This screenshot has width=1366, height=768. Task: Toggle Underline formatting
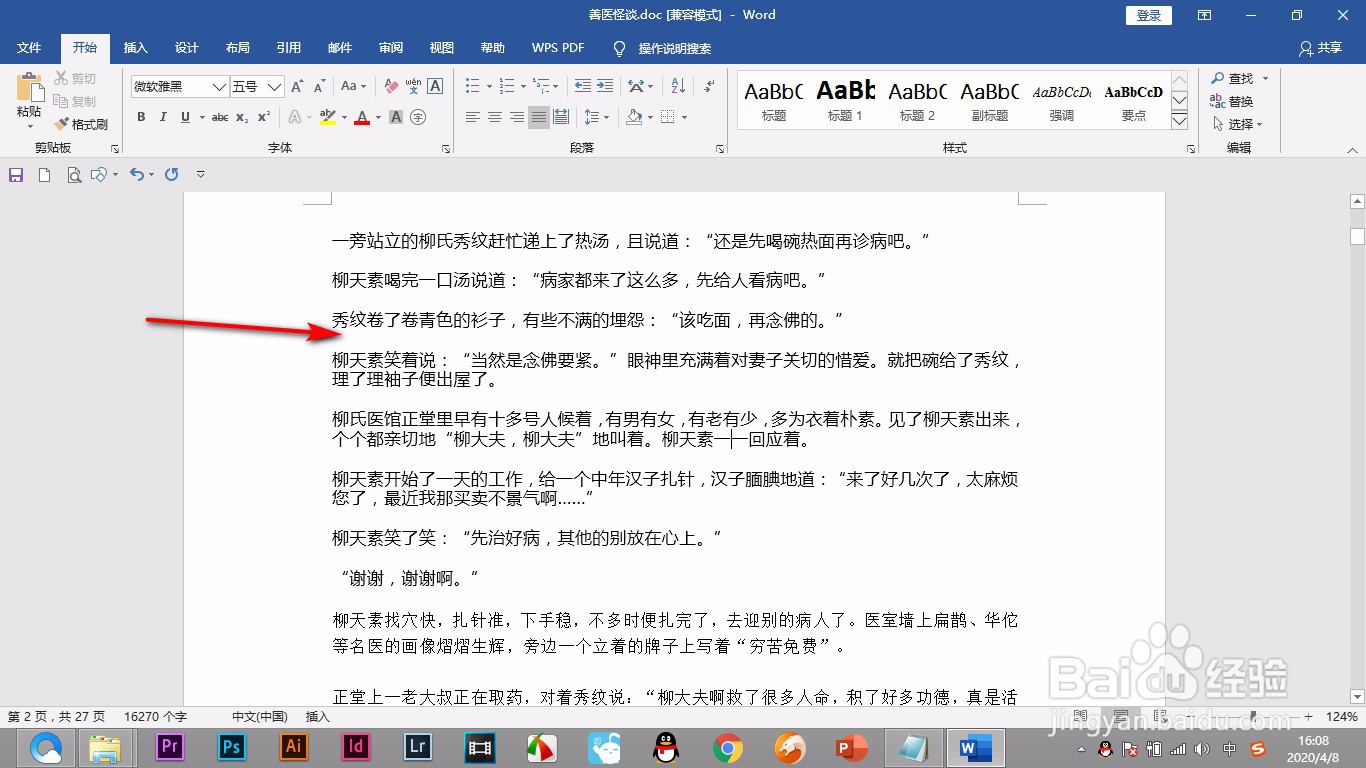[185, 117]
